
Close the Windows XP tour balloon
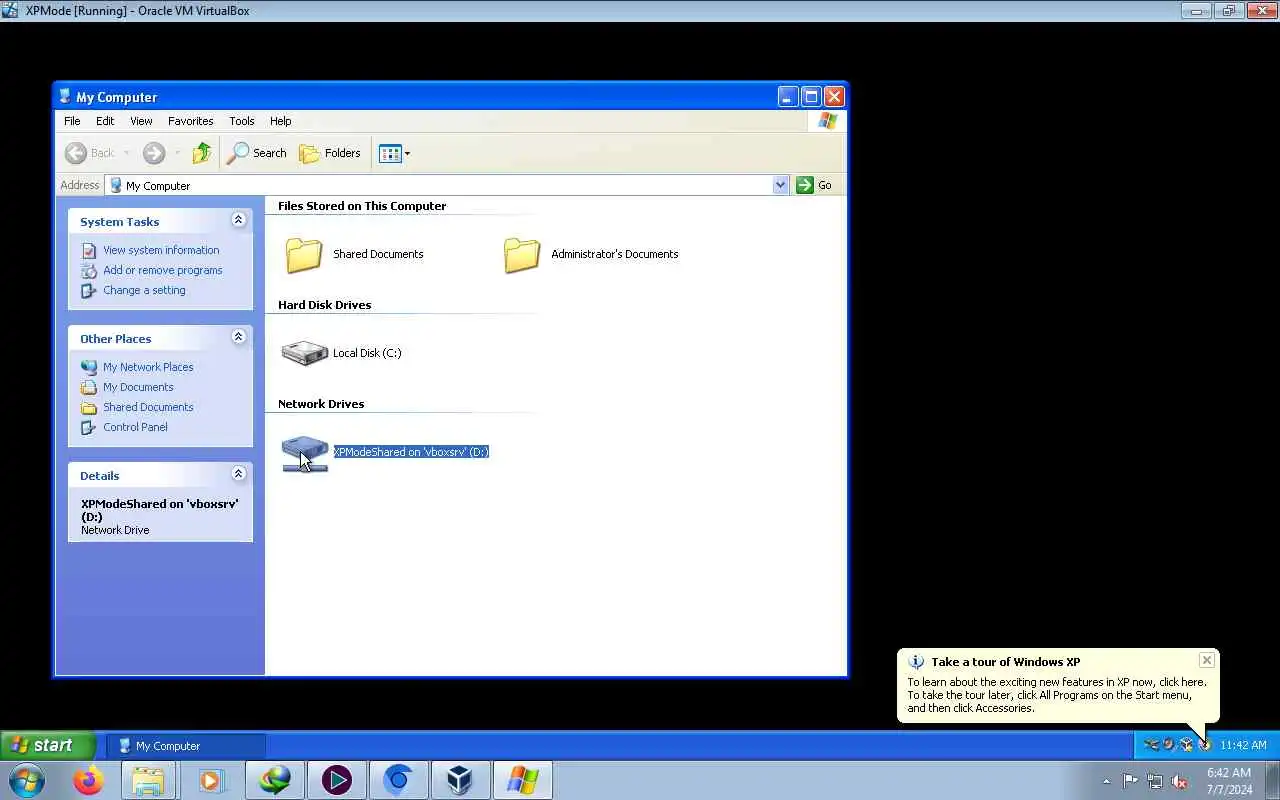coord(1207,660)
